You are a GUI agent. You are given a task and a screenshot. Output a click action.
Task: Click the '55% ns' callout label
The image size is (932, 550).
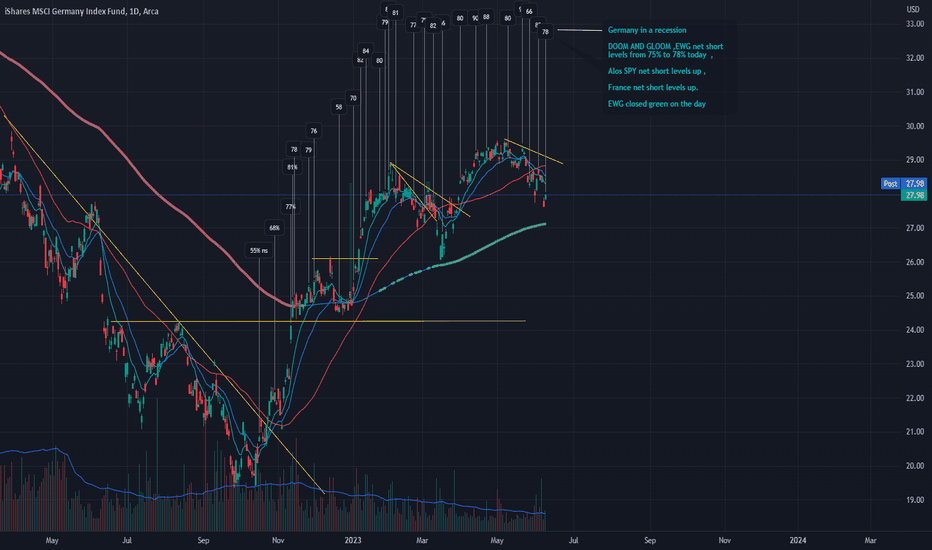(x=259, y=251)
